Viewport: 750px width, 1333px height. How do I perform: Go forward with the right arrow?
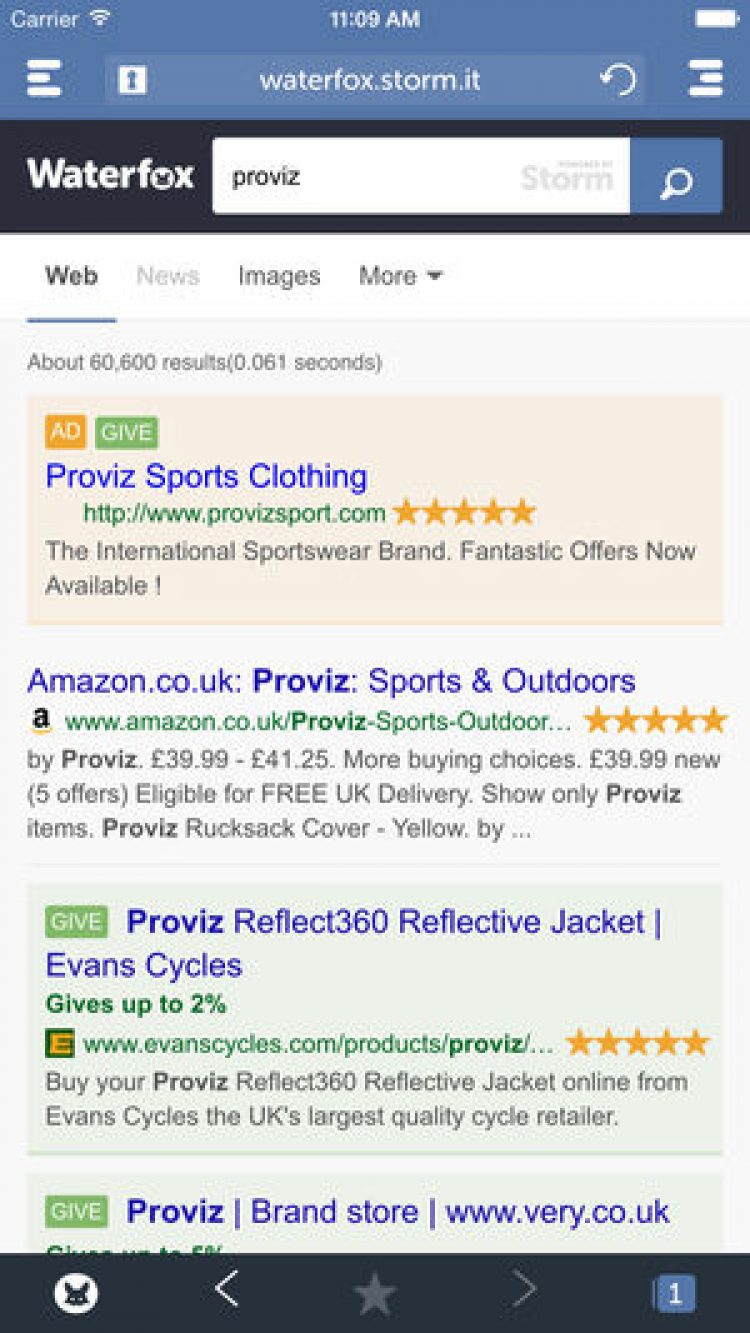524,1291
